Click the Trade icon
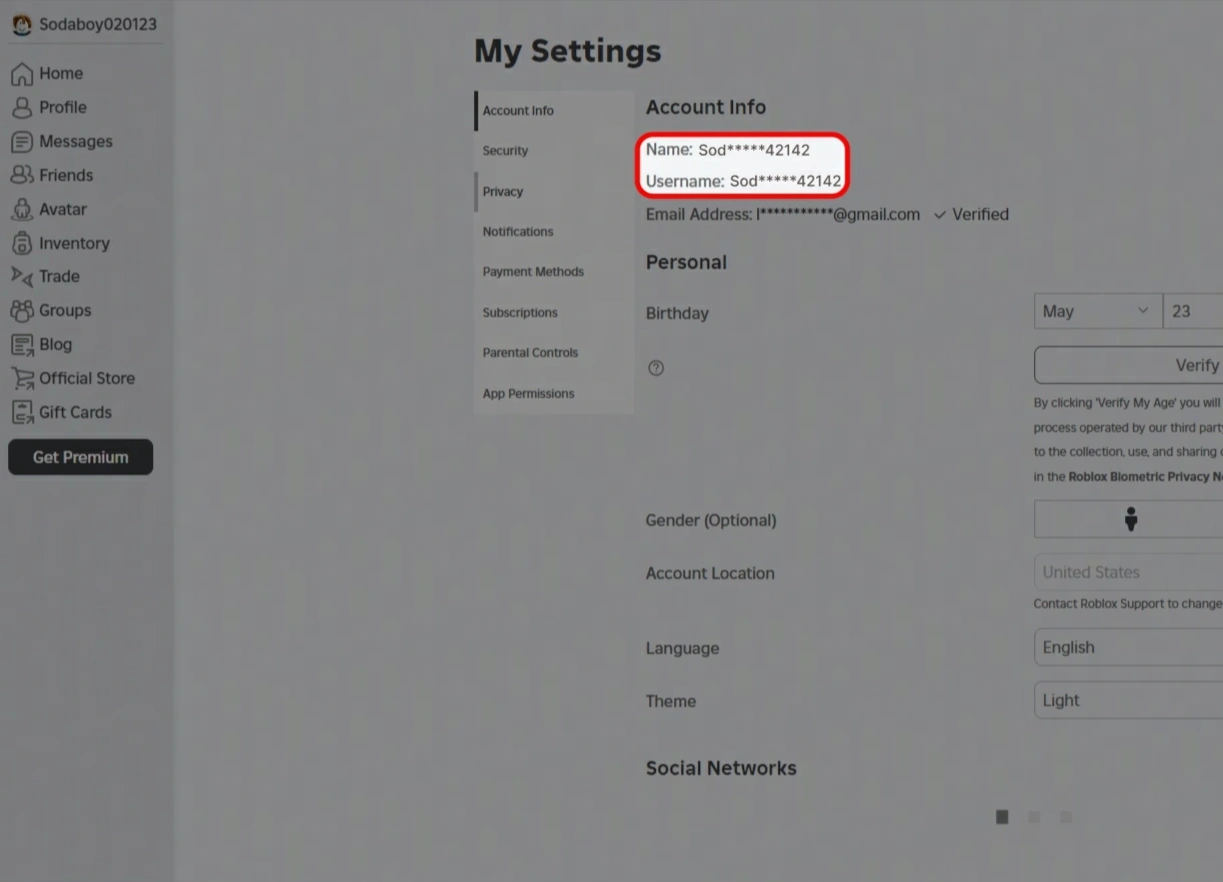This screenshot has width=1223, height=882. pyautogui.click(x=21, y=276)
